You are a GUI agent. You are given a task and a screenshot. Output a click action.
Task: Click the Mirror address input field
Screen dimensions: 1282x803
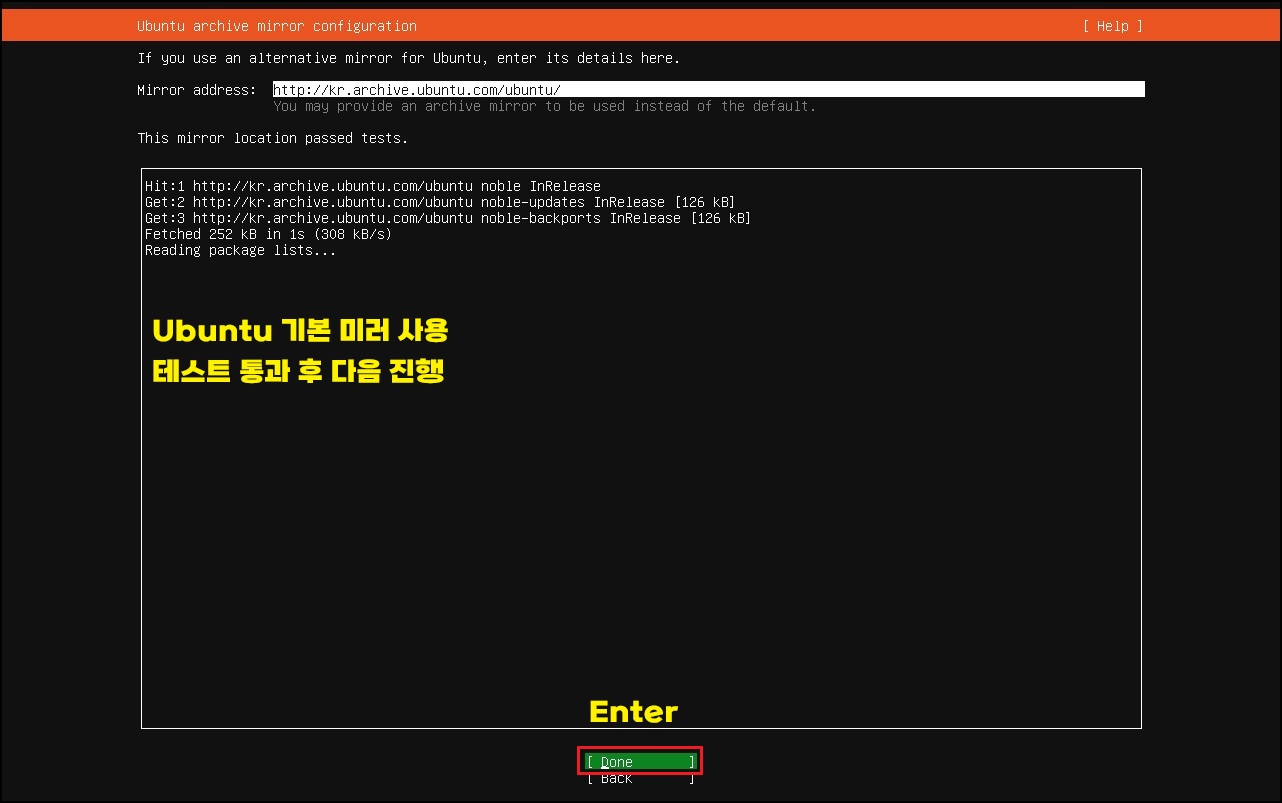[708, 90]
